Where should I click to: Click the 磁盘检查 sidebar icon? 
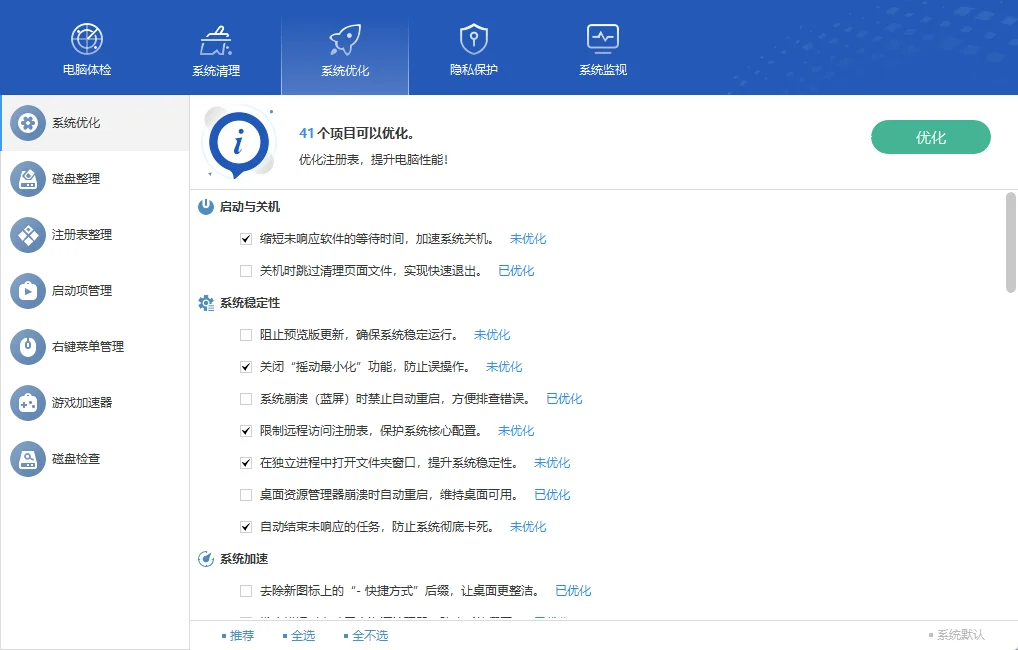(x=28, y=458)
